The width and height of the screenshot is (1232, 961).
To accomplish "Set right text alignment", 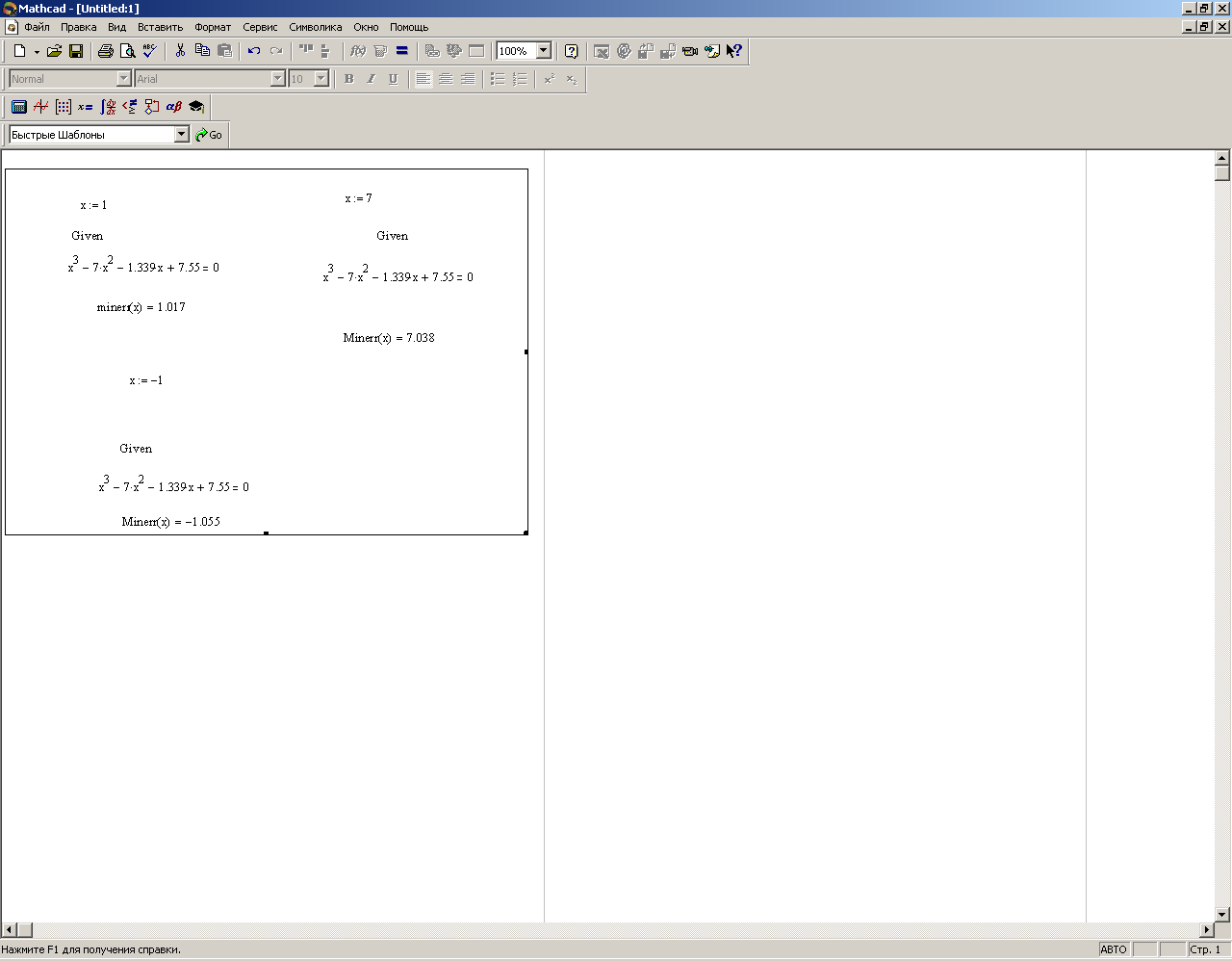I will (468, 79).
